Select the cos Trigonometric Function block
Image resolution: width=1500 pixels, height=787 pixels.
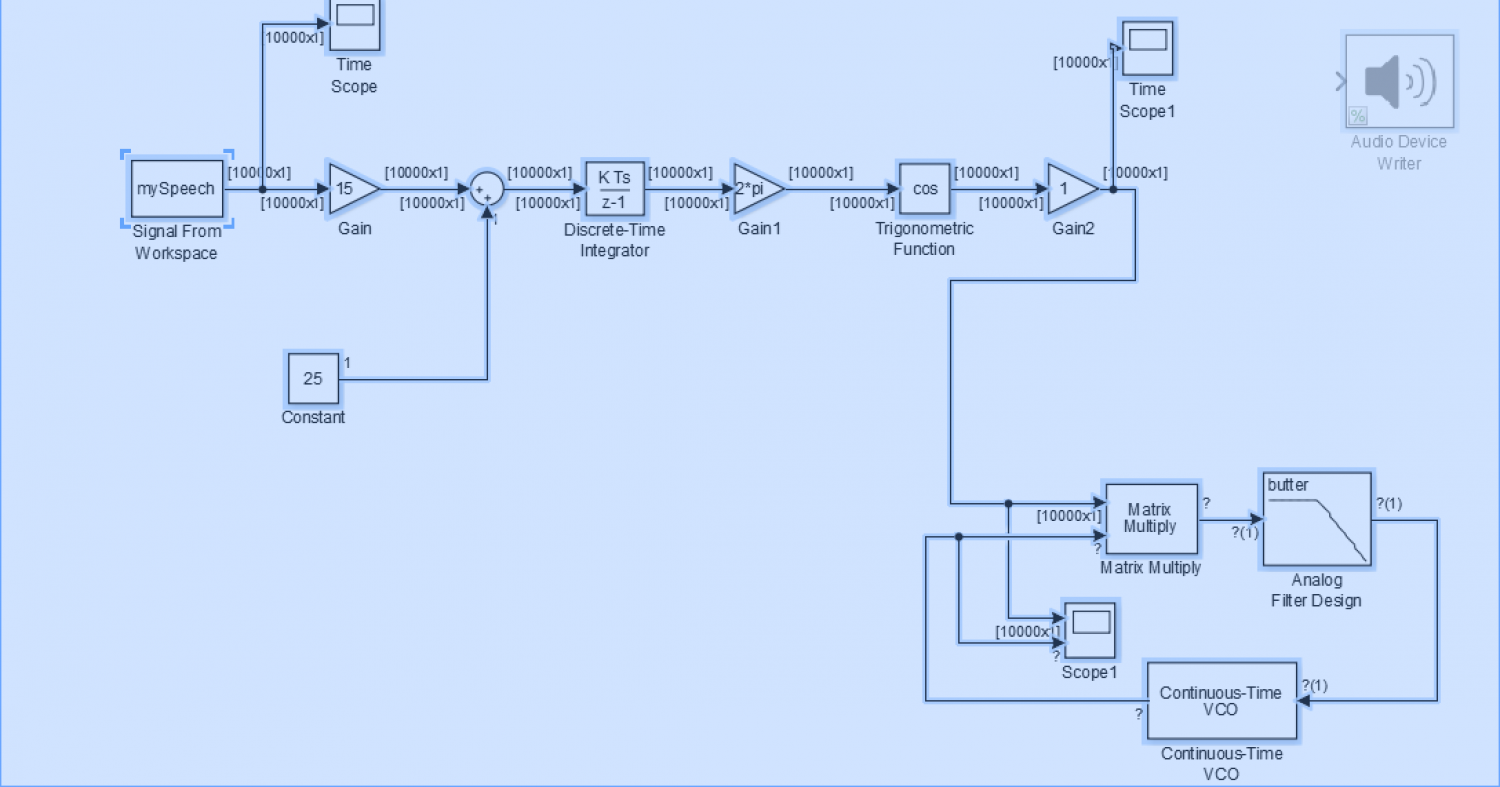click(925, 188)
